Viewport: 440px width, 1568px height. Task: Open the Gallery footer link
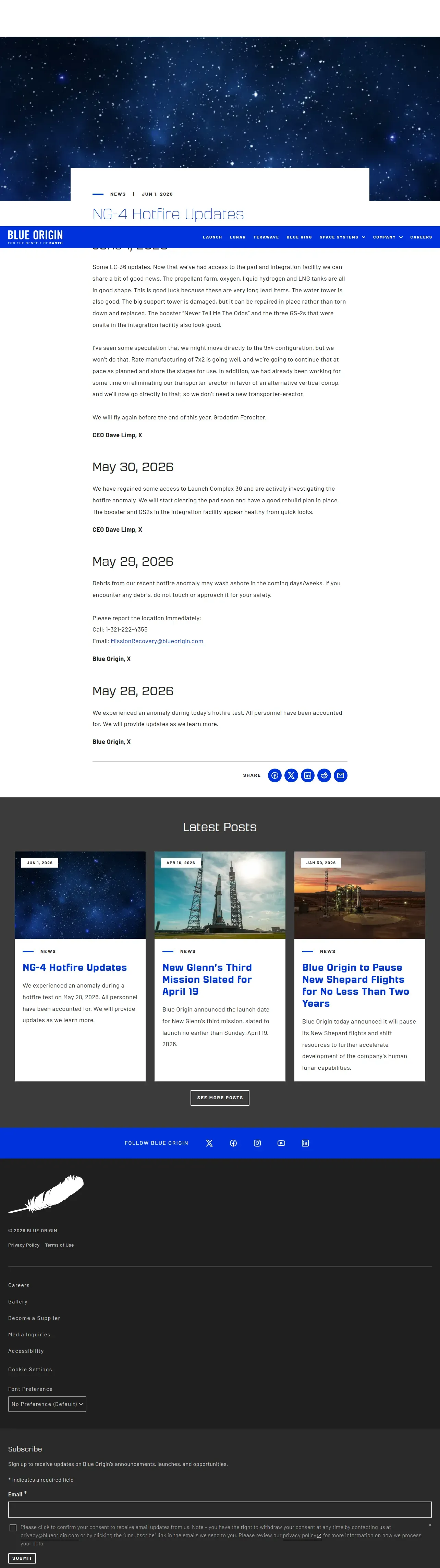pyautogui.click(x=18, y=1301)
